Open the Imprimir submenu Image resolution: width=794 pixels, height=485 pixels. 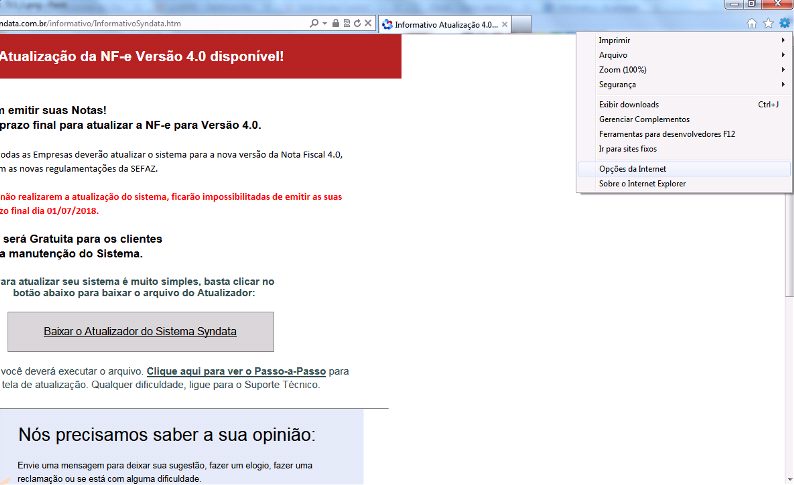(x=685, y=40)
